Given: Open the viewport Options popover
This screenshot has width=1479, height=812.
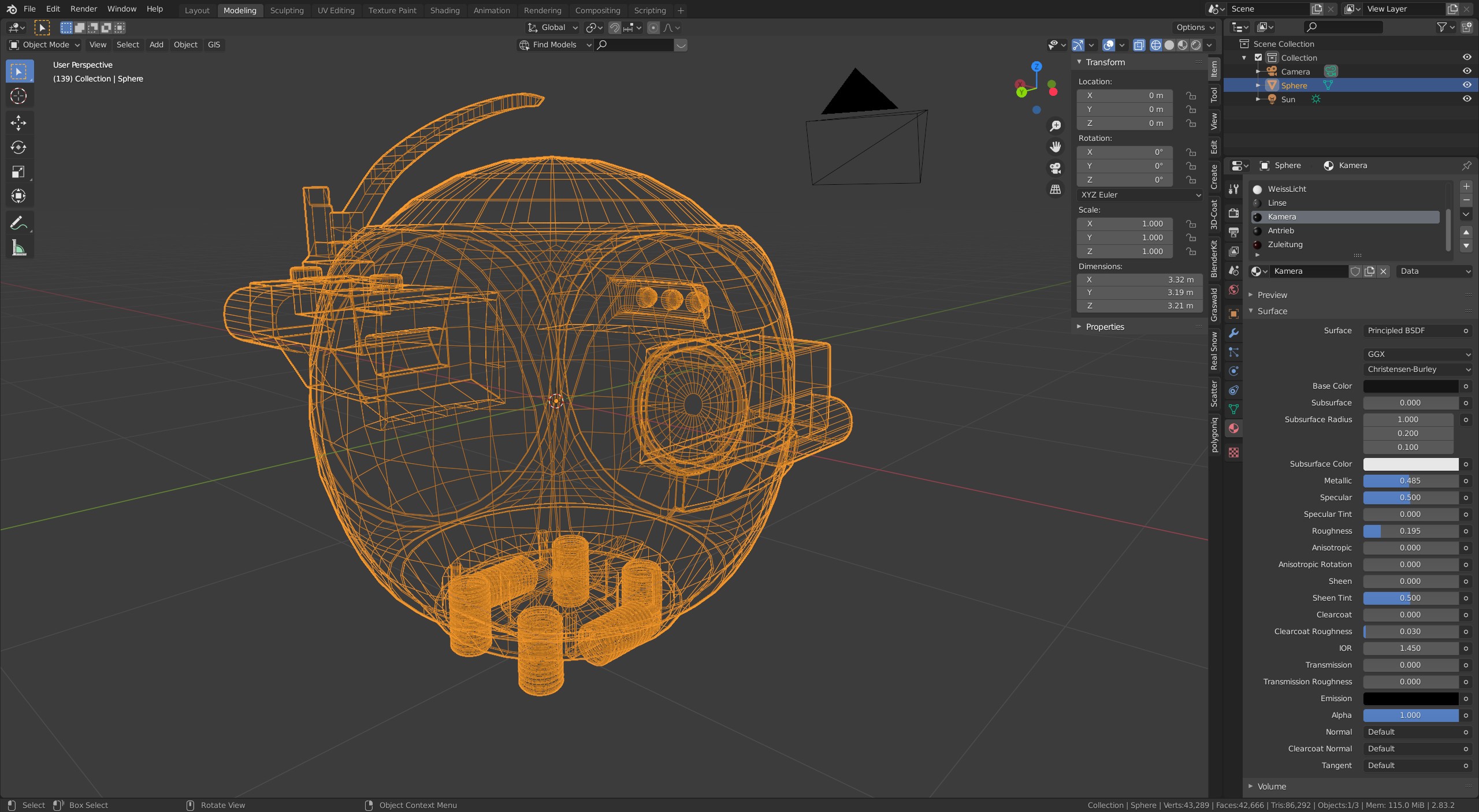Looking at the screenshot, I should tap(1195, 27).
